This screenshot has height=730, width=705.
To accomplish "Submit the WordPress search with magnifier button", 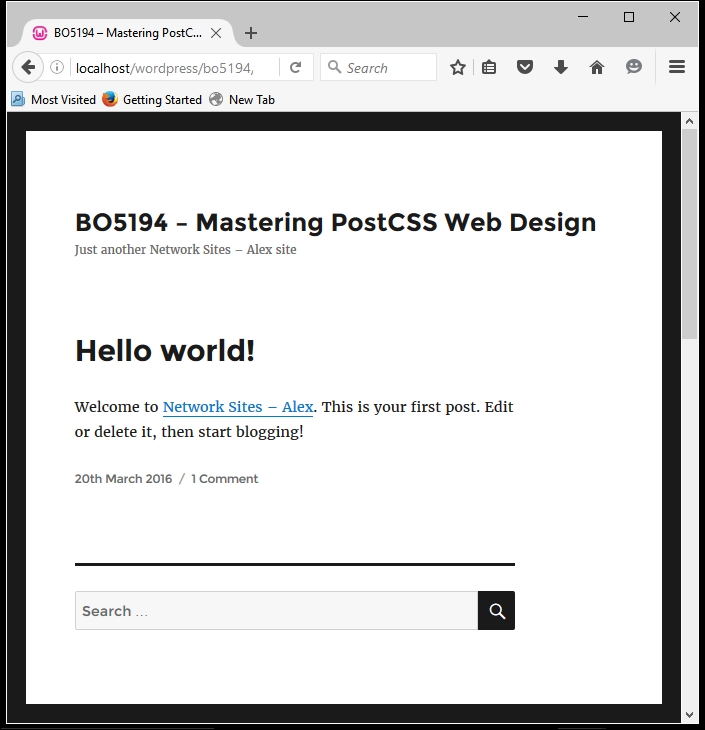I will point(496,611).
